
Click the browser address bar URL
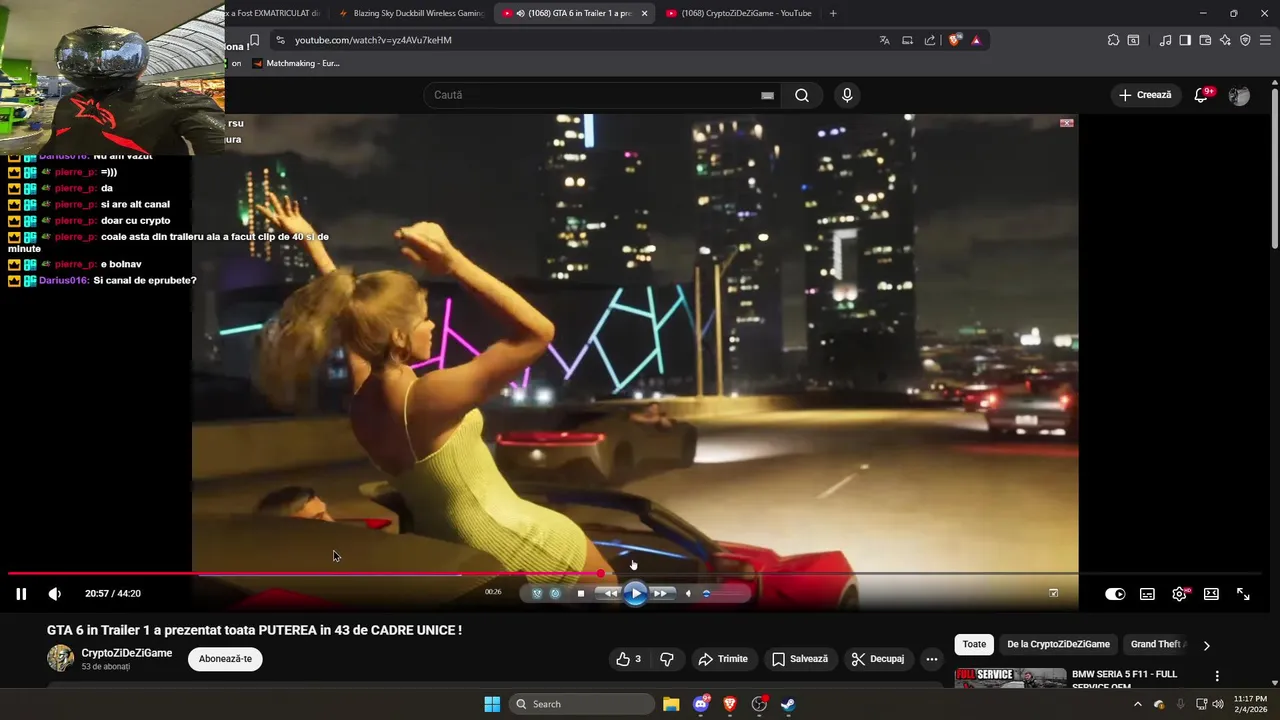(373, 40)
